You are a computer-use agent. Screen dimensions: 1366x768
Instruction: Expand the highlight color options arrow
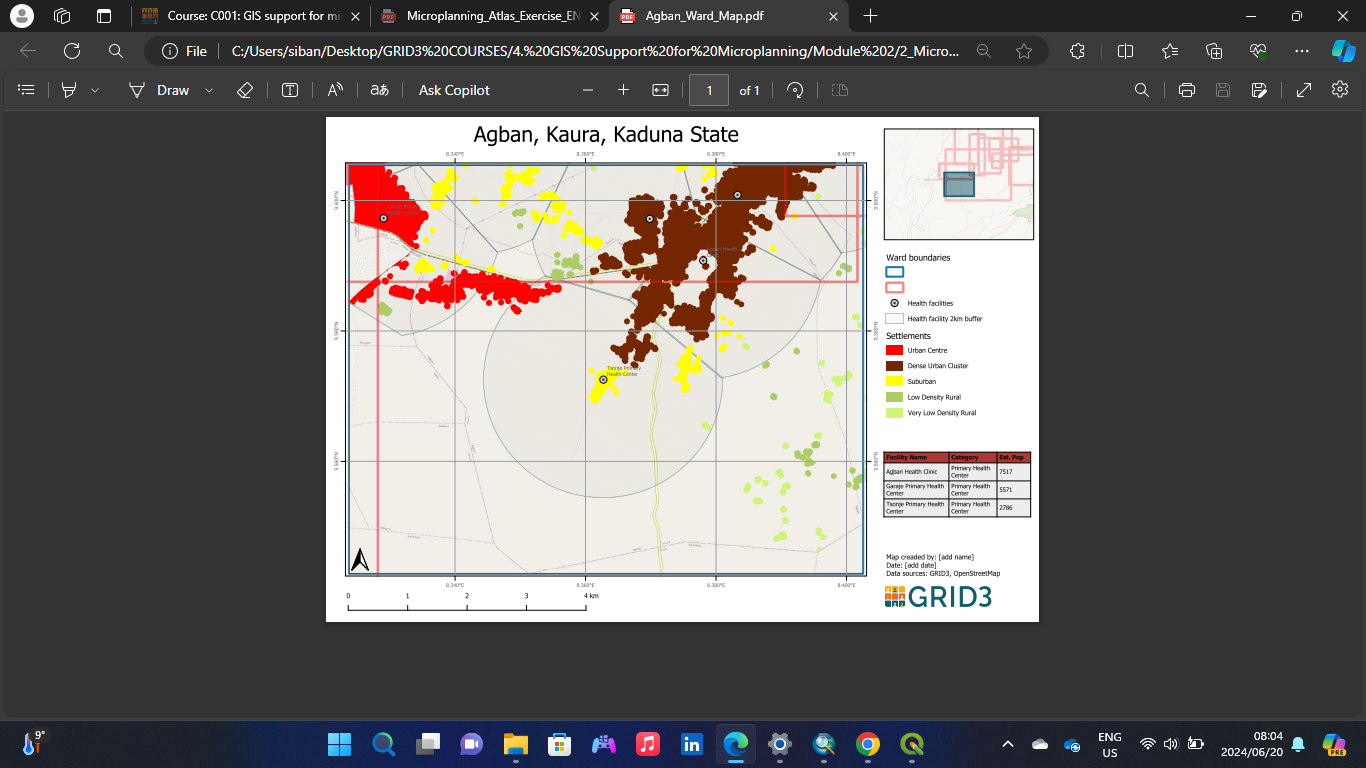tap(95, 90)
